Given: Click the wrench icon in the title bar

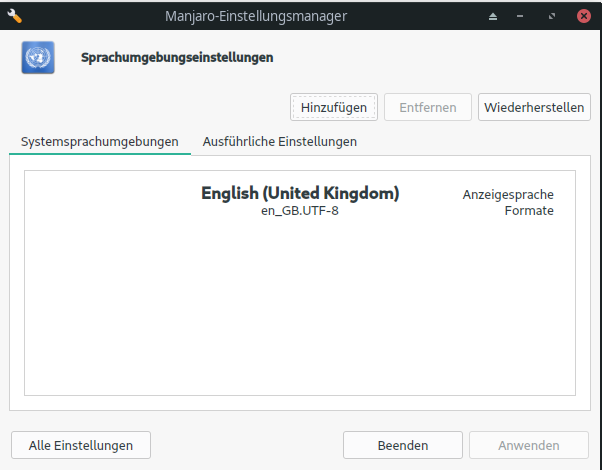Looking at the screenshot, I should (x=15, y=16).
